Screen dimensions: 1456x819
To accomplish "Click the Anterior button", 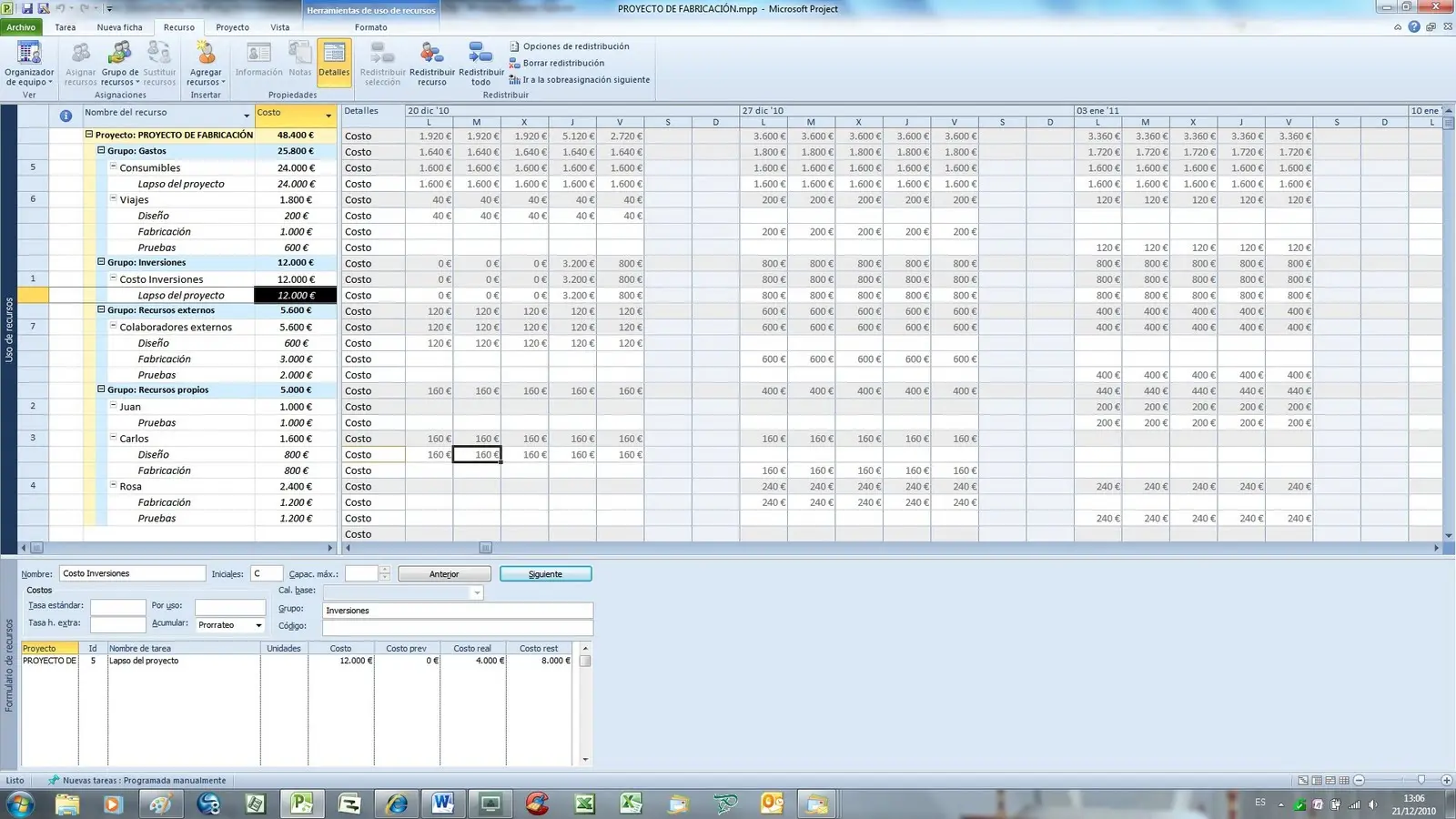I will [444, 574].
